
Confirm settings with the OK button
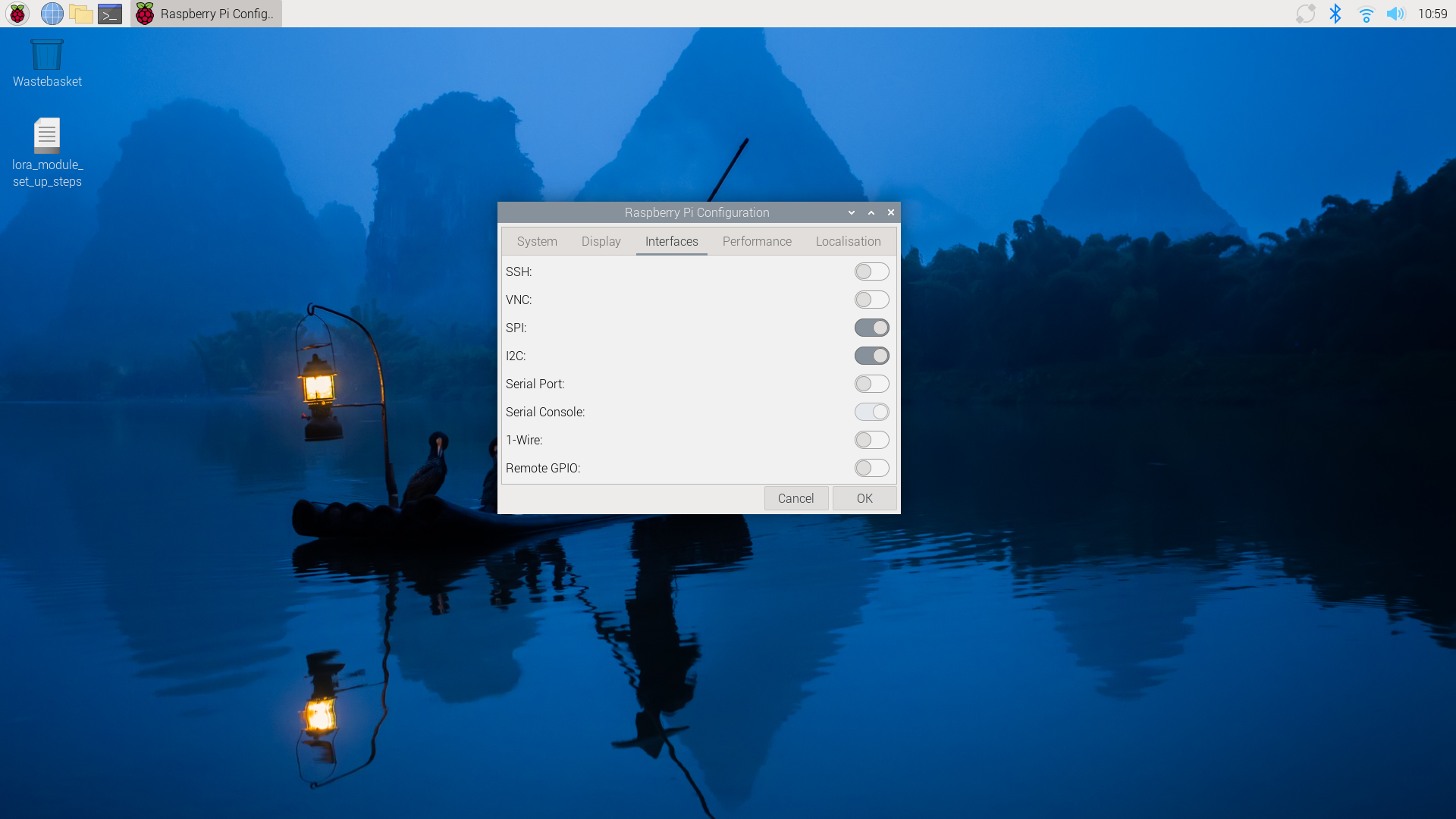click(x=864, y=498)
